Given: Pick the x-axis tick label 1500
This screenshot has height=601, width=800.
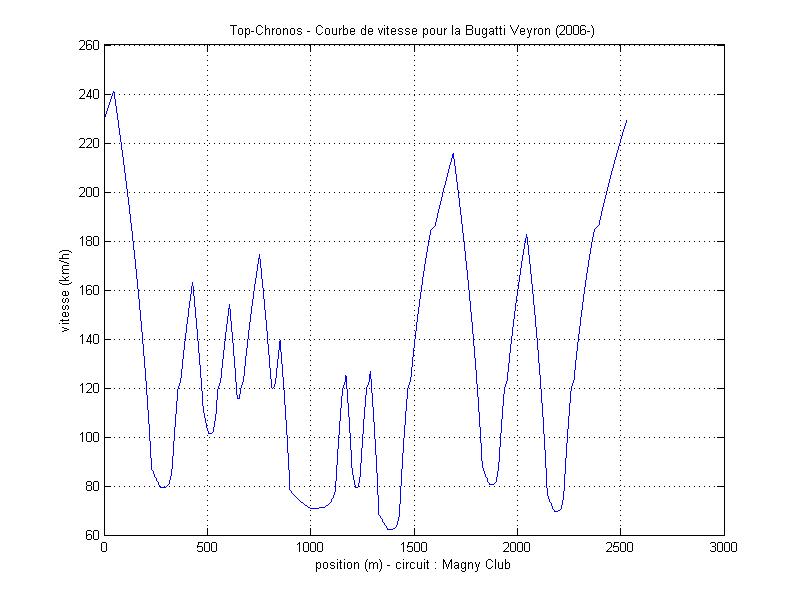Looking at the screenshot, I should 414,547.
